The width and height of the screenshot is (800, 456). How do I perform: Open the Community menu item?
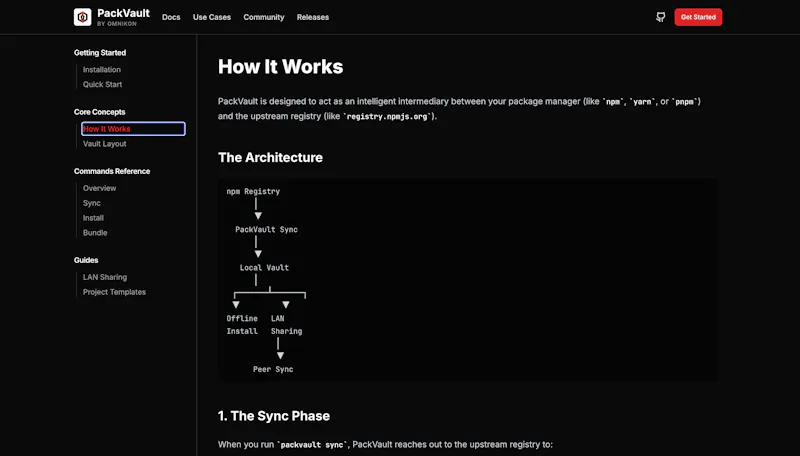coord(264,17)
